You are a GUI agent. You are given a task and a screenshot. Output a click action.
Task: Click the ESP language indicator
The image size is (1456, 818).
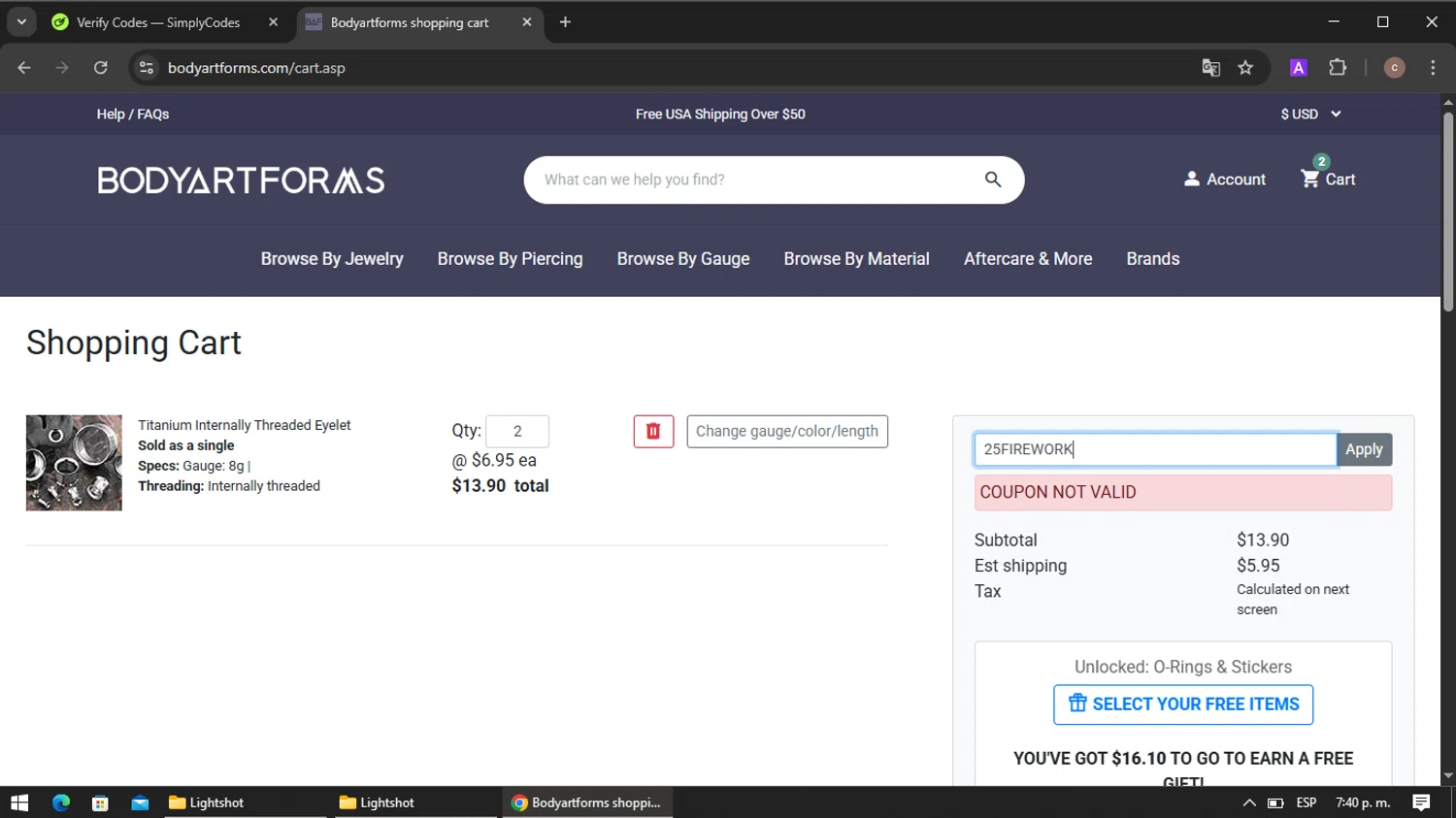pyautogui.click(x=1307, y=802)
